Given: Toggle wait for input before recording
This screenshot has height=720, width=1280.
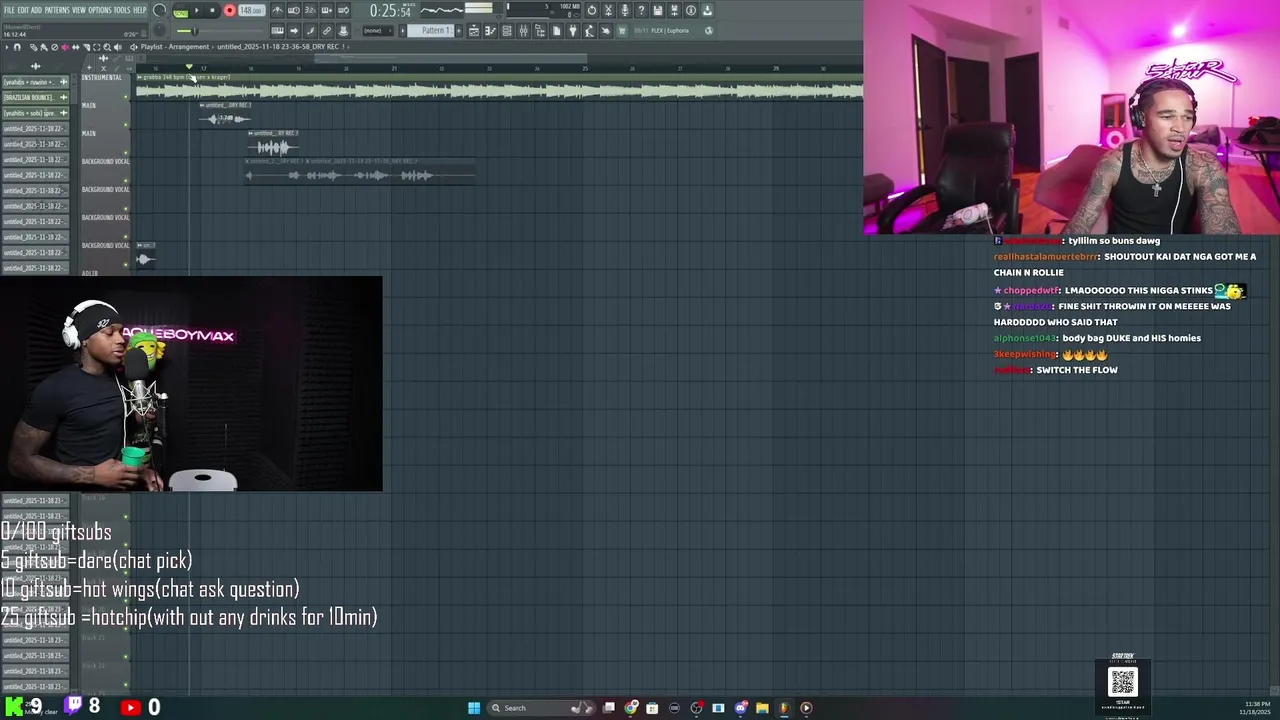Looking at the screenshot, I should [294, 10].
